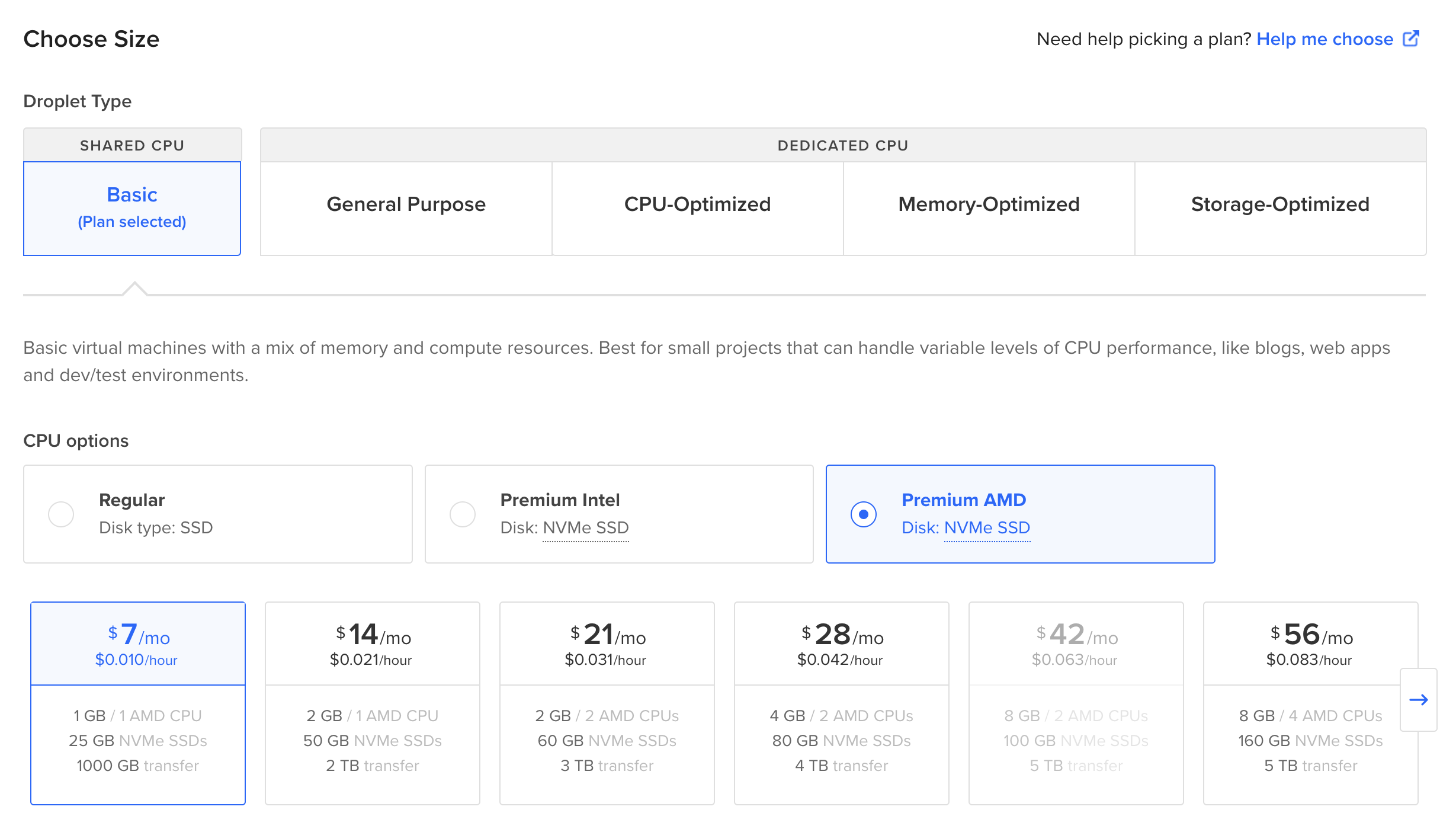Select the Premium Intel radio button
The image size is (1456, 832).
tap(462, 514)
